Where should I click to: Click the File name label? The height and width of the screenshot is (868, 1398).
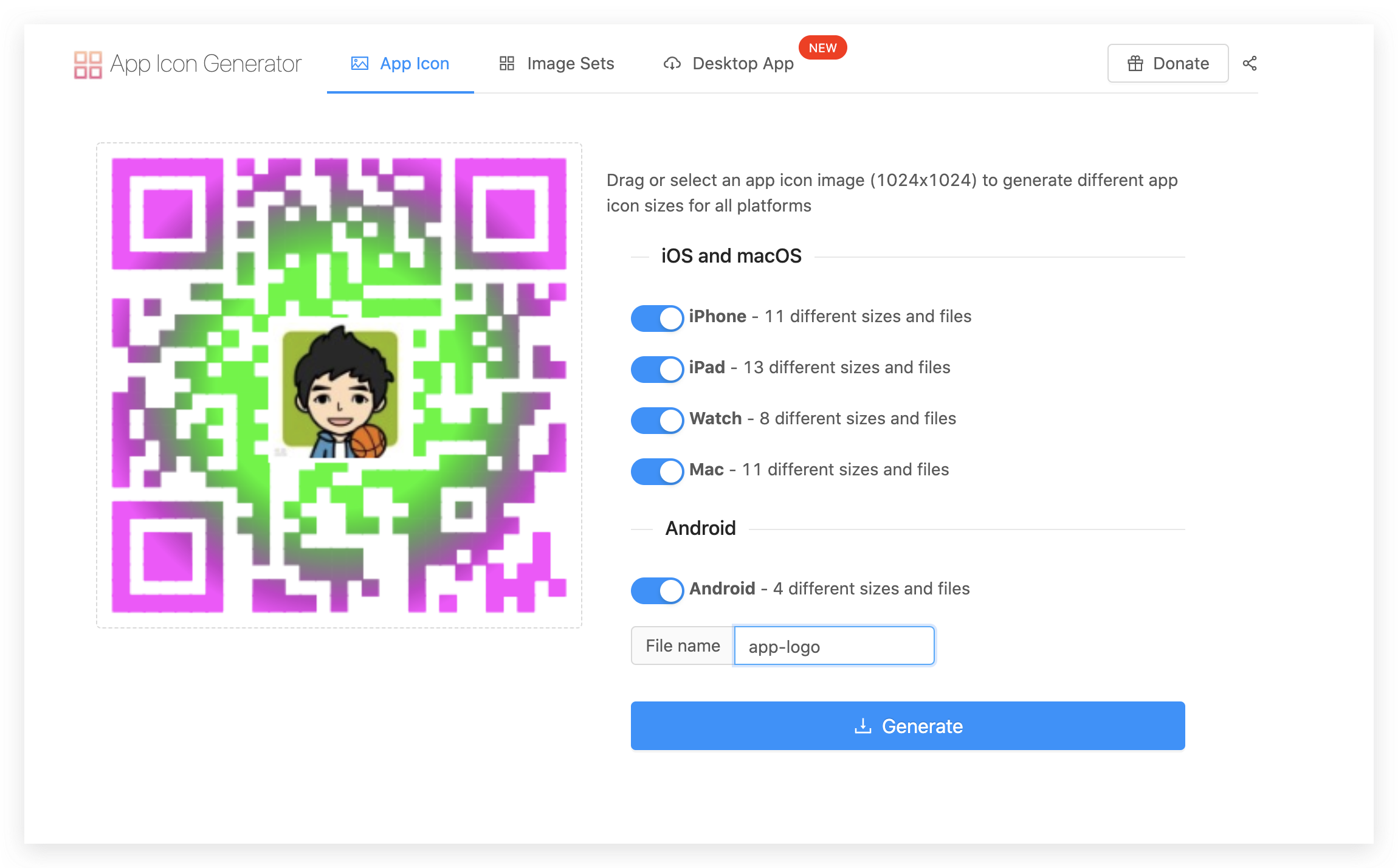(683, 646)
